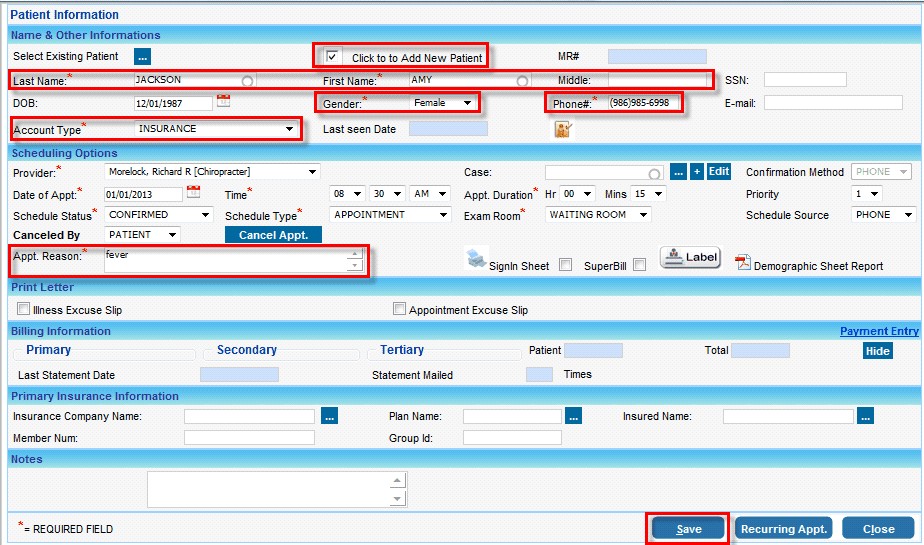The height and width of the screenshot is (545, 924).
Task: Click the Save button
Action: pyautogui.click(x=688, y=528)
